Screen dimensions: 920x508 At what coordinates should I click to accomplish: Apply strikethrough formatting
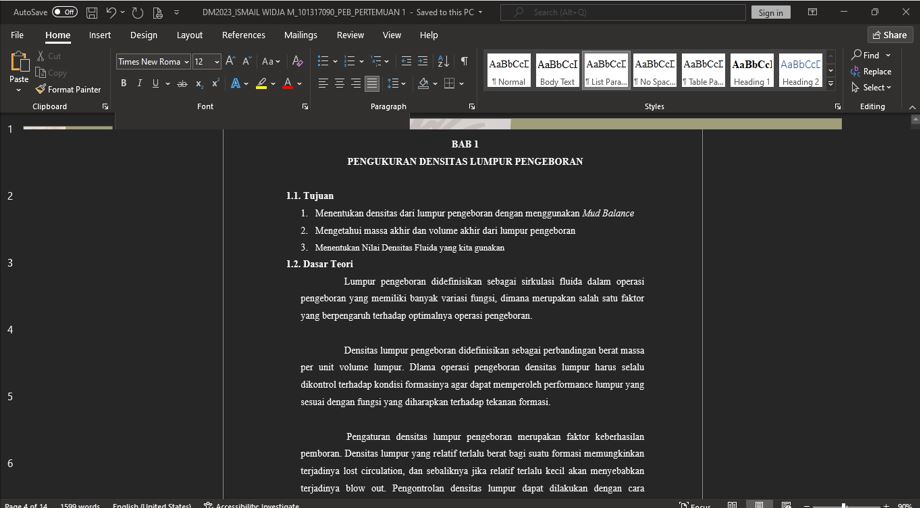click(x=182, y=83)
